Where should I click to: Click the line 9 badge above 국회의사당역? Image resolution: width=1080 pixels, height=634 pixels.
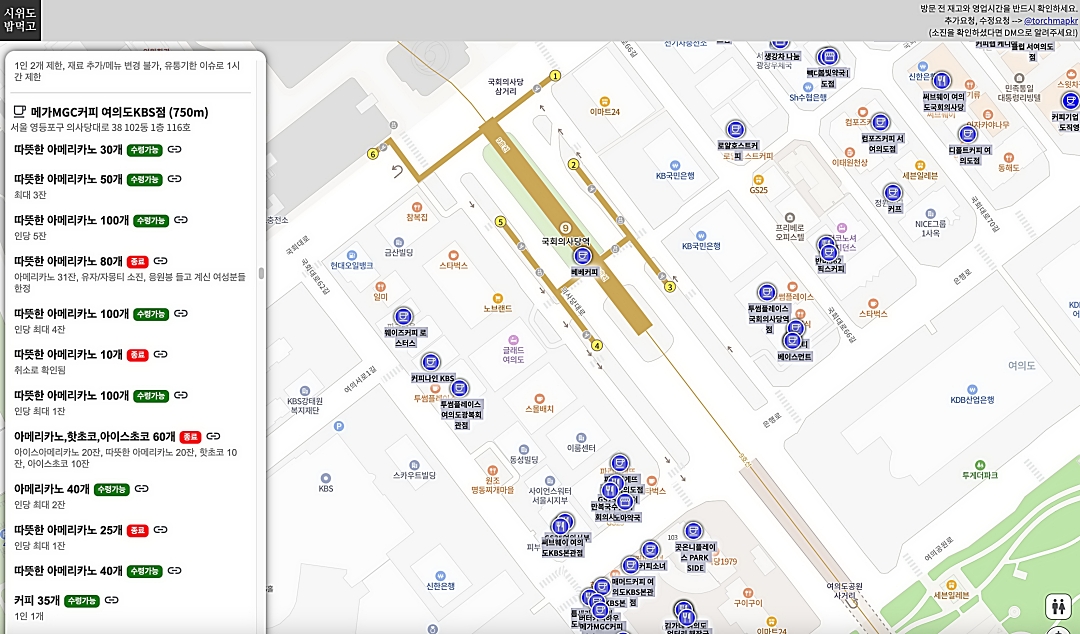tap(565, 228)
